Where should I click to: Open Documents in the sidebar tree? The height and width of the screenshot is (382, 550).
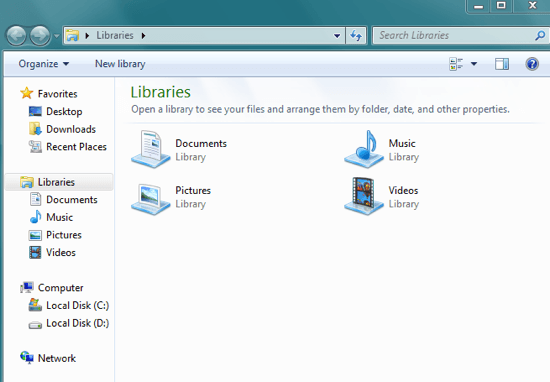72,200
